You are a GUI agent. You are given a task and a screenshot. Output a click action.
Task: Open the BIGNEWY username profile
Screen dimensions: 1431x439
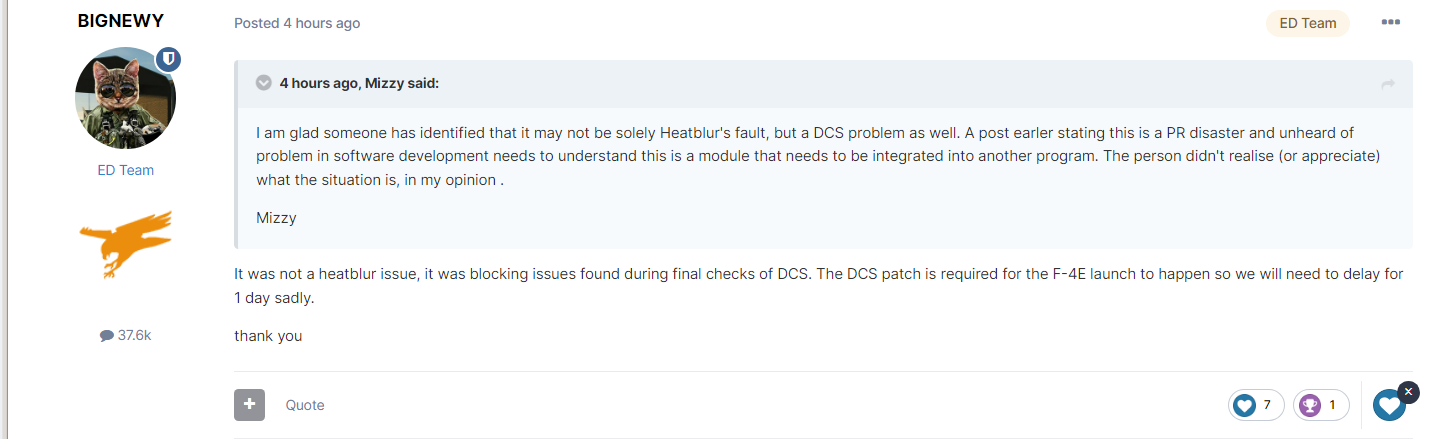[120, 21]
